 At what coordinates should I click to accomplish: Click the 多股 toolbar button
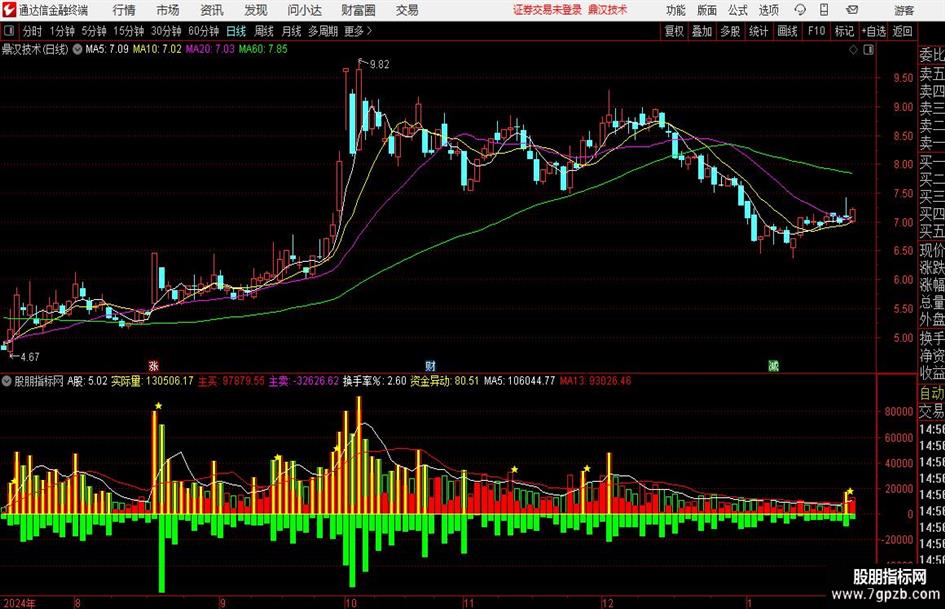730,31
